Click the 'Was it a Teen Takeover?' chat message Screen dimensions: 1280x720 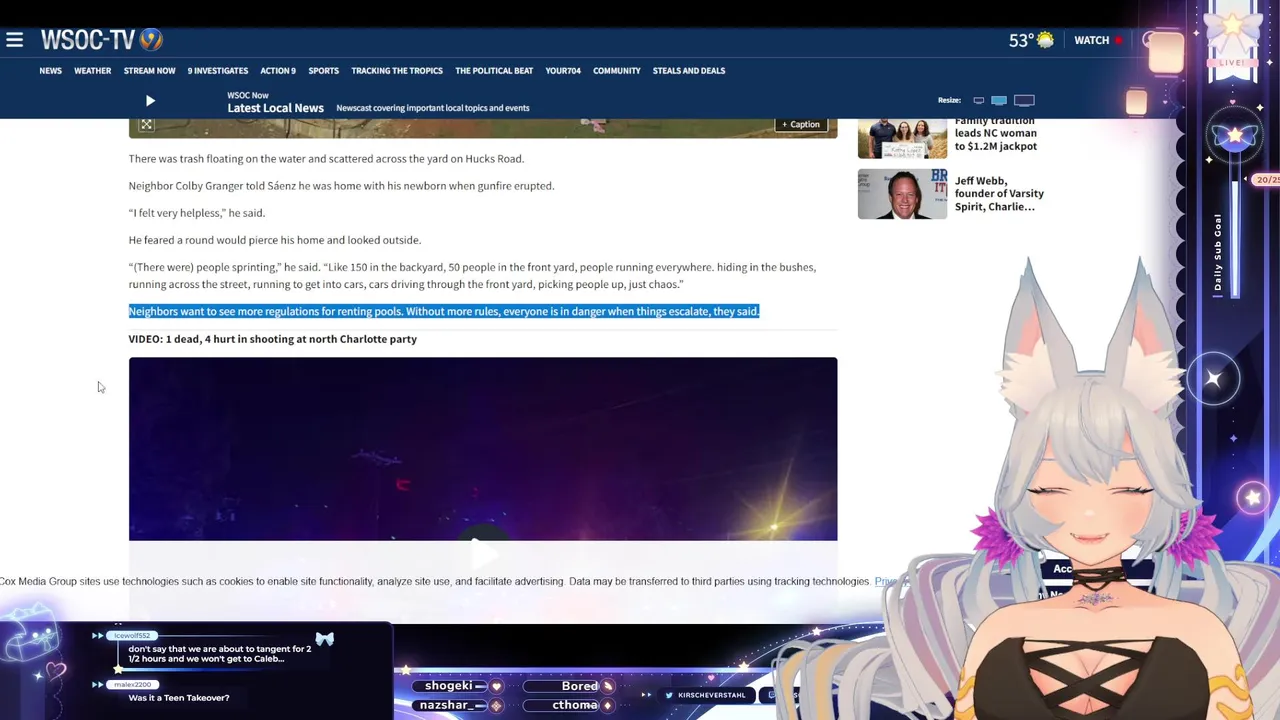click(x=179, y=698)
